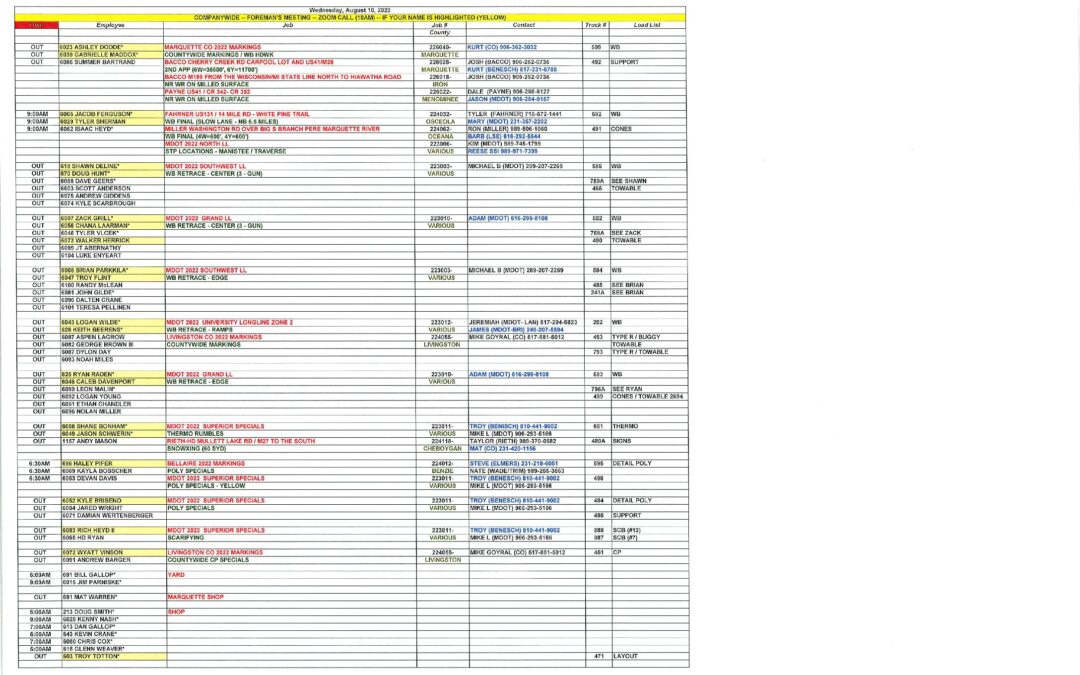Select contact Reese SSI phone number
This screenshot has height=675, width=1080.
click(503, 152)
